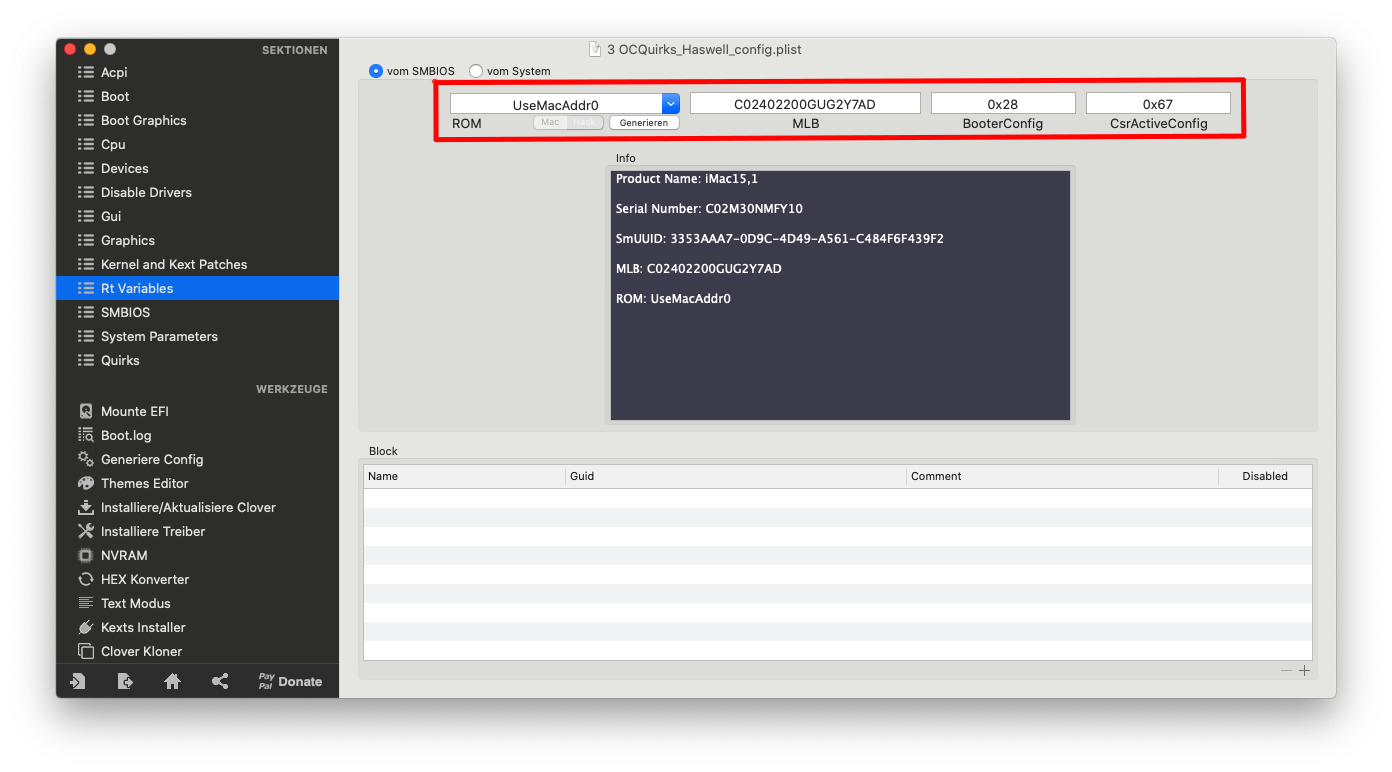
Task: Click the MLB input field
Action: pyautogui.click(x=805, y=103)
